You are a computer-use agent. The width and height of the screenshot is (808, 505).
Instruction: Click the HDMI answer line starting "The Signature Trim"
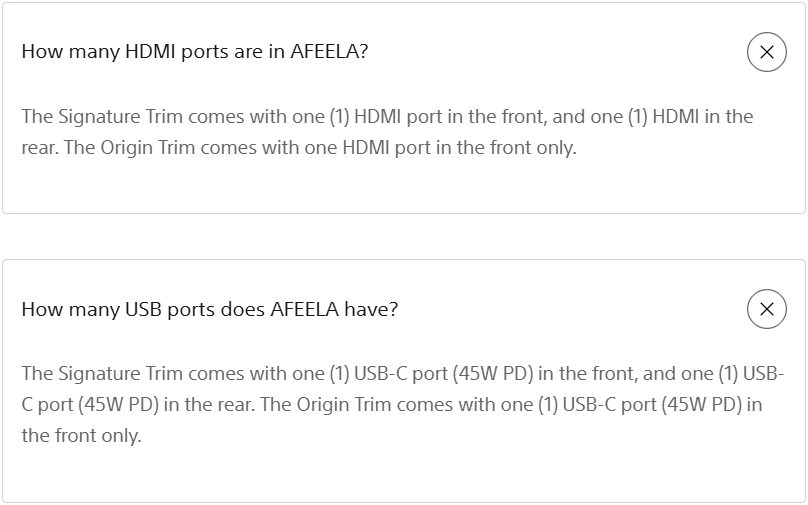(x=387, y=116)
